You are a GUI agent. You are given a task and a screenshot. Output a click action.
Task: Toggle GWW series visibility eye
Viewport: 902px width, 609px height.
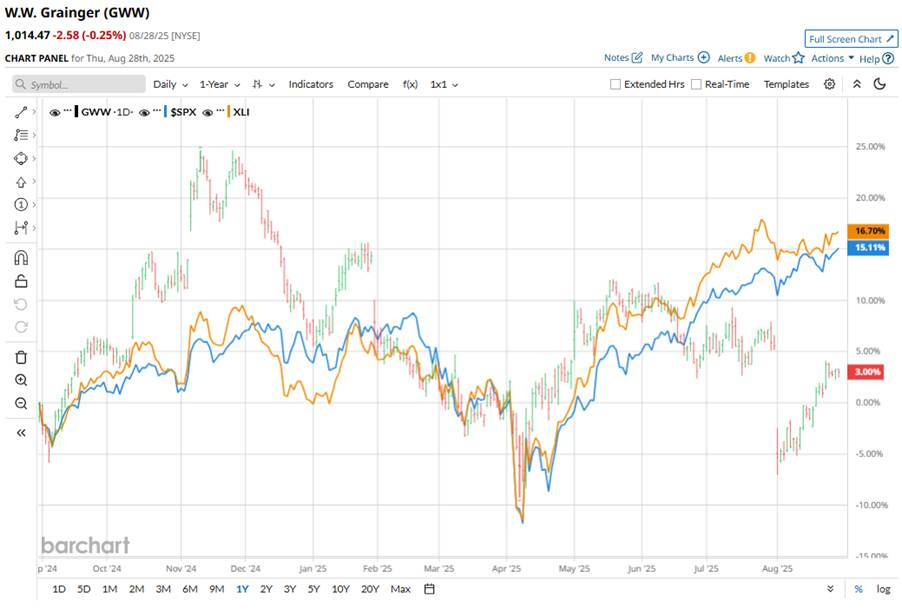[x=55, y=113]
